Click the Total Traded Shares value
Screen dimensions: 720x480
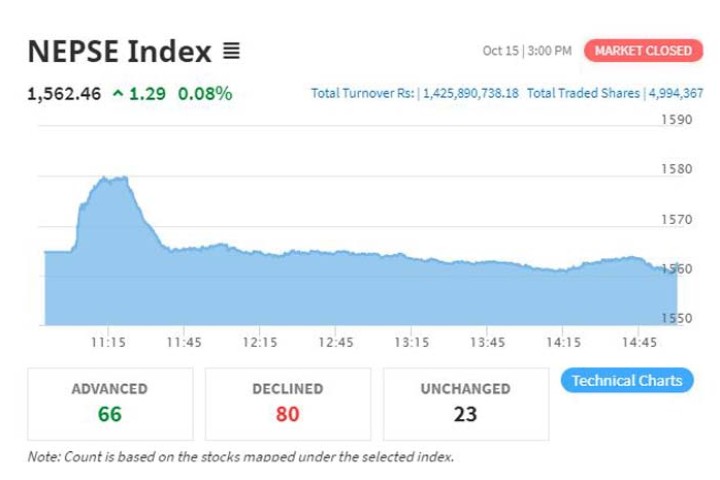[x=677, y=94]
